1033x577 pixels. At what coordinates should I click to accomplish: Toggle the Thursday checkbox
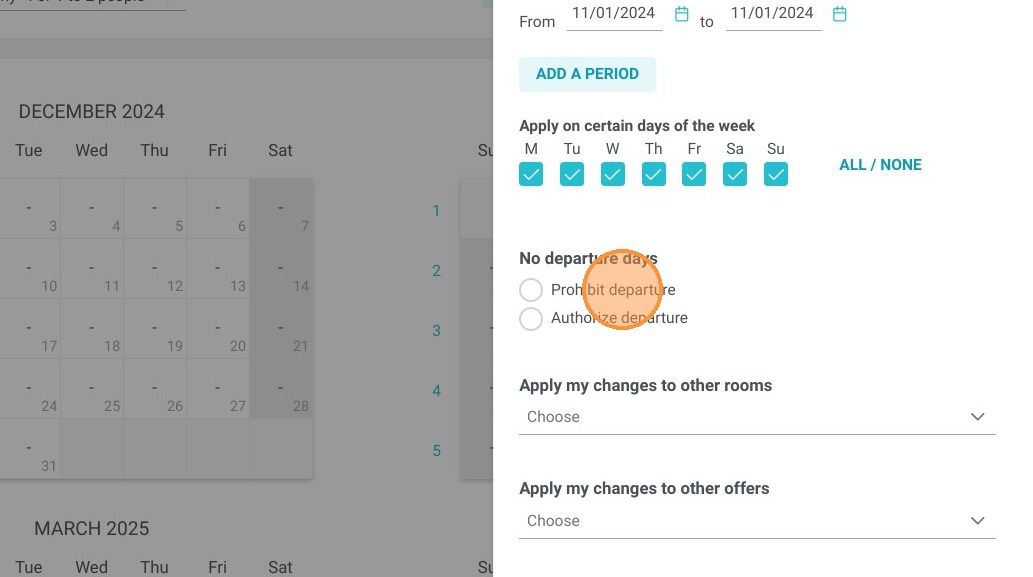pyautogui.click(x=654, y=175)
